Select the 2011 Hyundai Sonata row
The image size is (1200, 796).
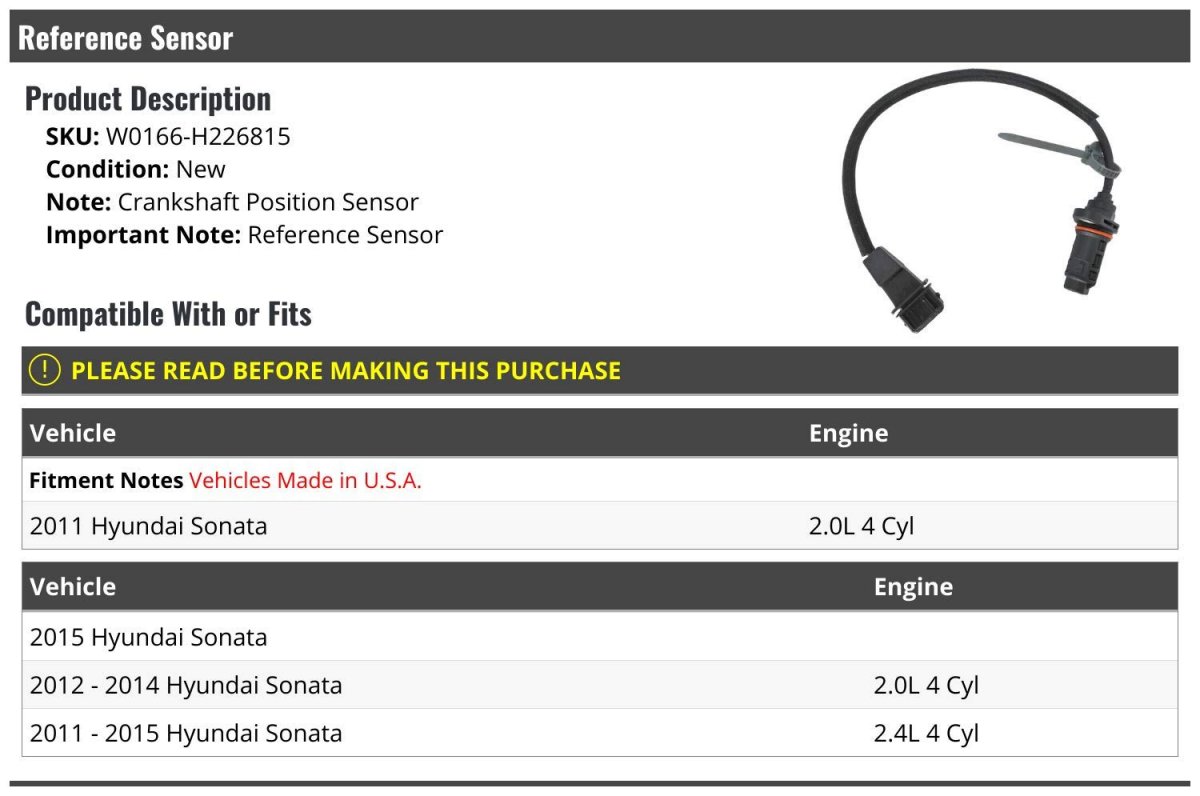click(x=600, y=525)
